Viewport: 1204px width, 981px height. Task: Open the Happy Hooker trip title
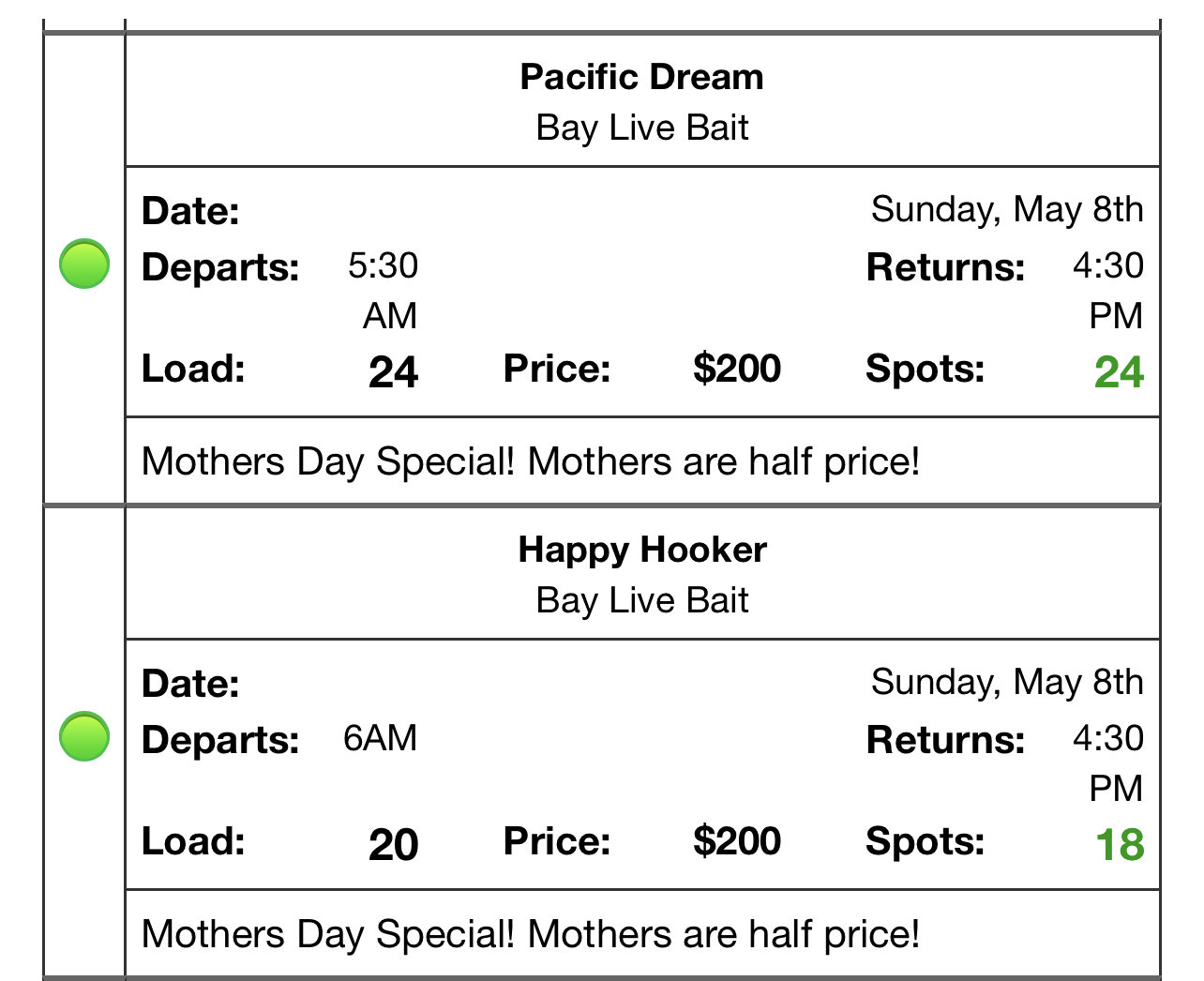641,550
